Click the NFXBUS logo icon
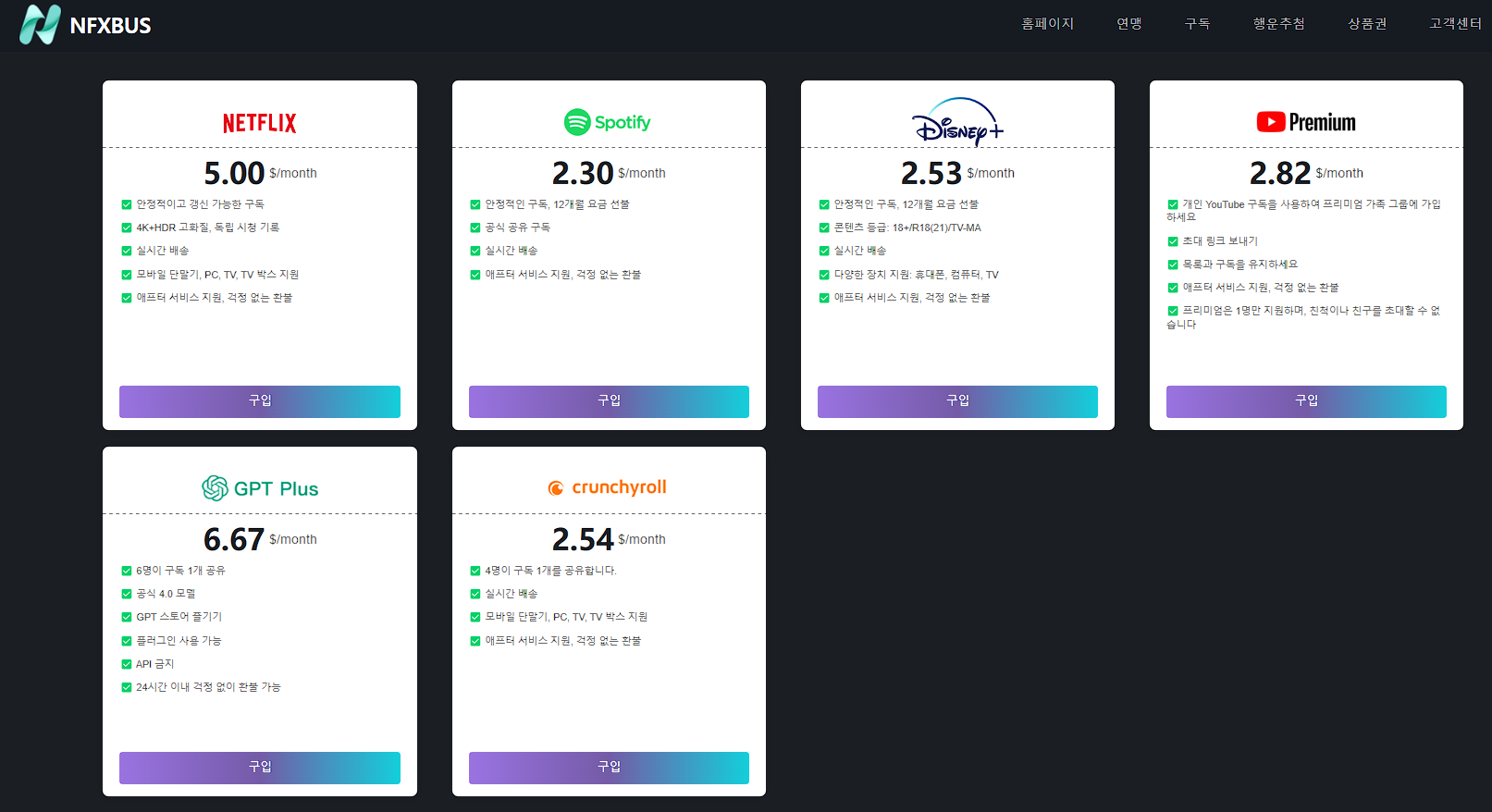Screen dimensions: 1492x812 pos(40,24)
